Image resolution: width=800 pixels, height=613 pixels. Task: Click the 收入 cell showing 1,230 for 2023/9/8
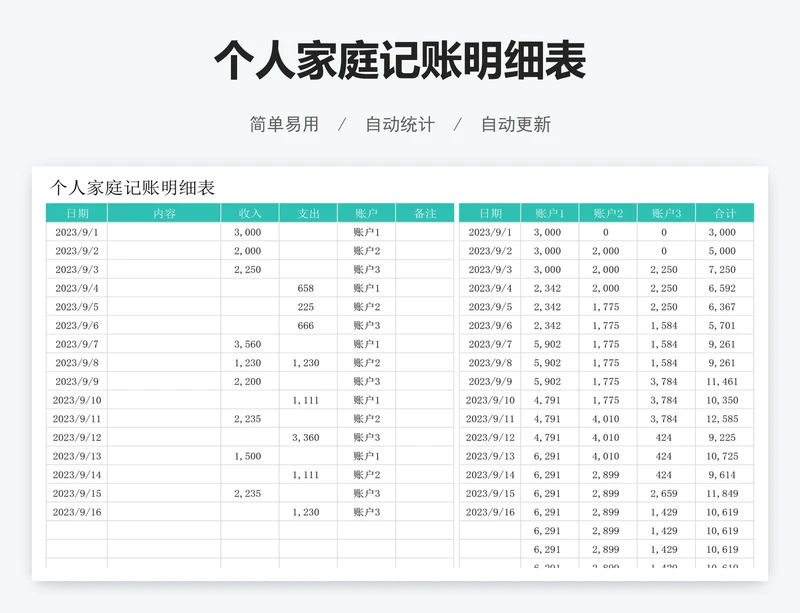[x=248, y=363]
